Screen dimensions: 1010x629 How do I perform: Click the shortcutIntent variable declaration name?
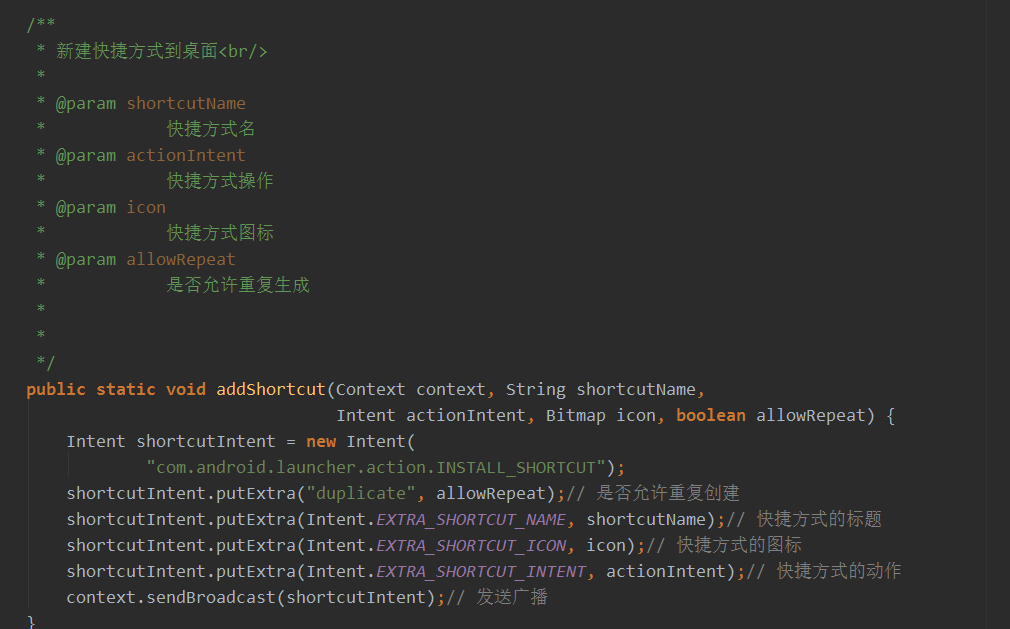[205, 441]
